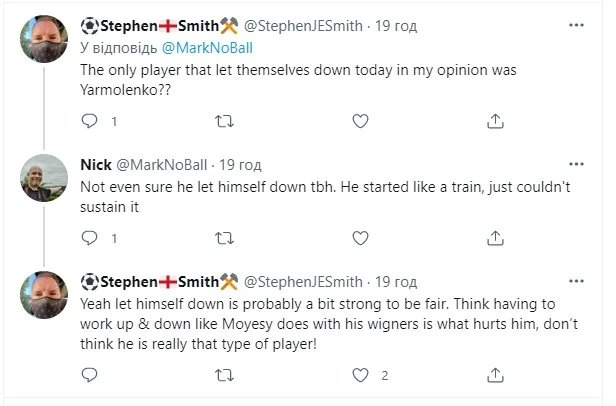Image resolution: width=616 pixels, height=406 pixels.
Task: Reply to Stephen Smith's first tweet
Action: click(89, 121)
